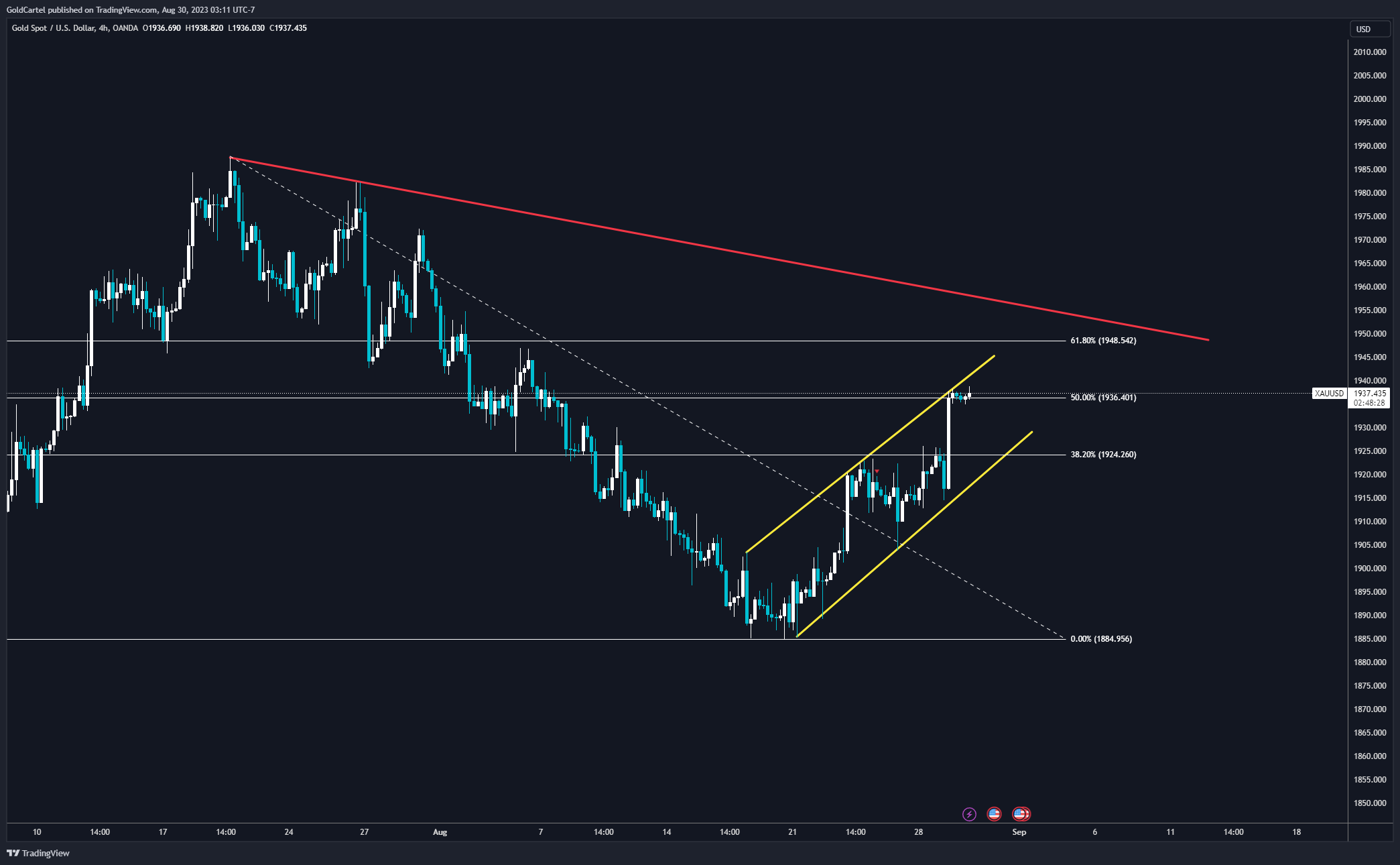Click the open value O1936.690
Screen dimensions: 1400x865
162,28
